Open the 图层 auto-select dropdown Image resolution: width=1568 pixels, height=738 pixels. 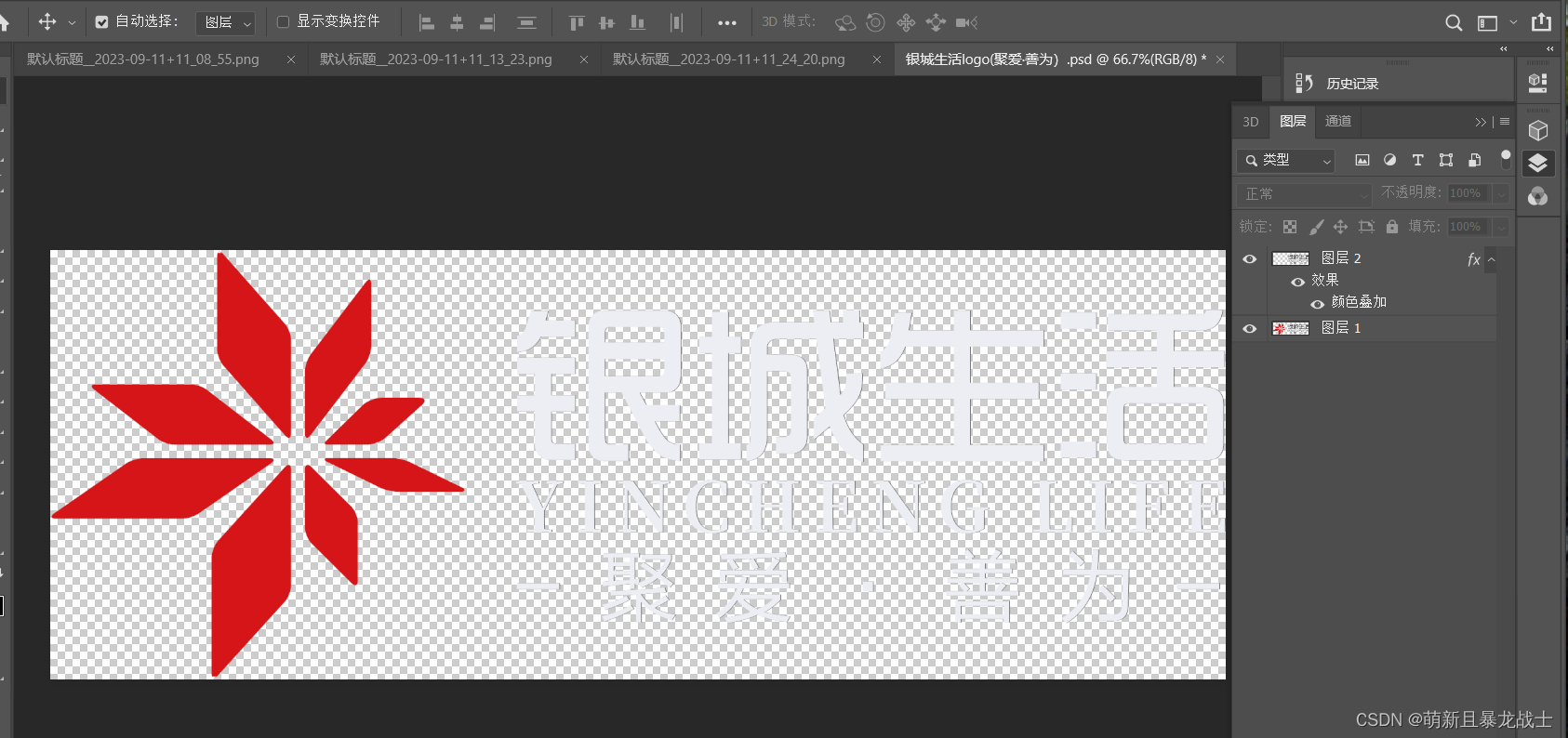pos(226,22)
